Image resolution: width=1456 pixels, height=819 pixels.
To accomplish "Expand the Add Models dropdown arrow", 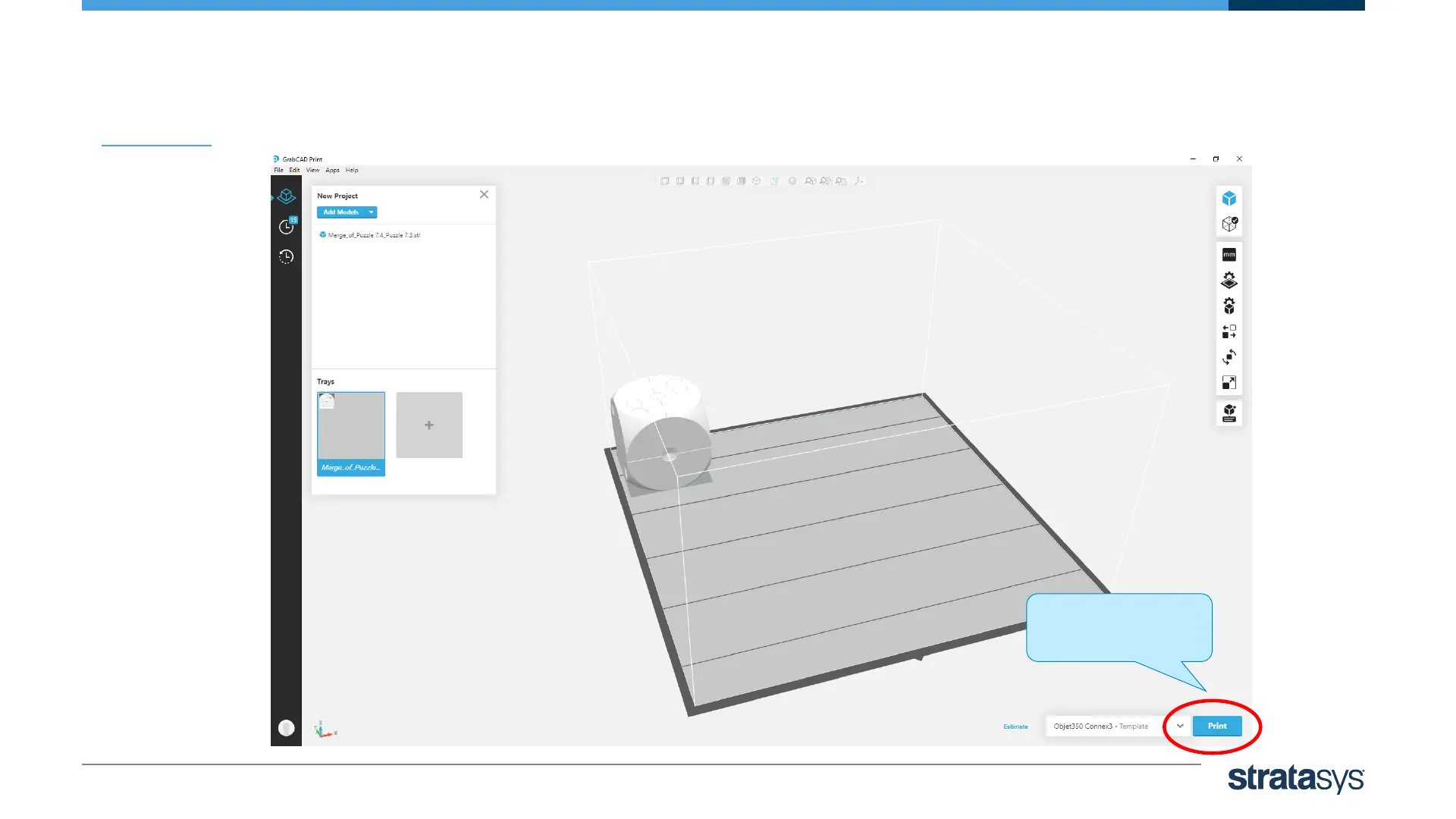I will click(x=371, y=212).
